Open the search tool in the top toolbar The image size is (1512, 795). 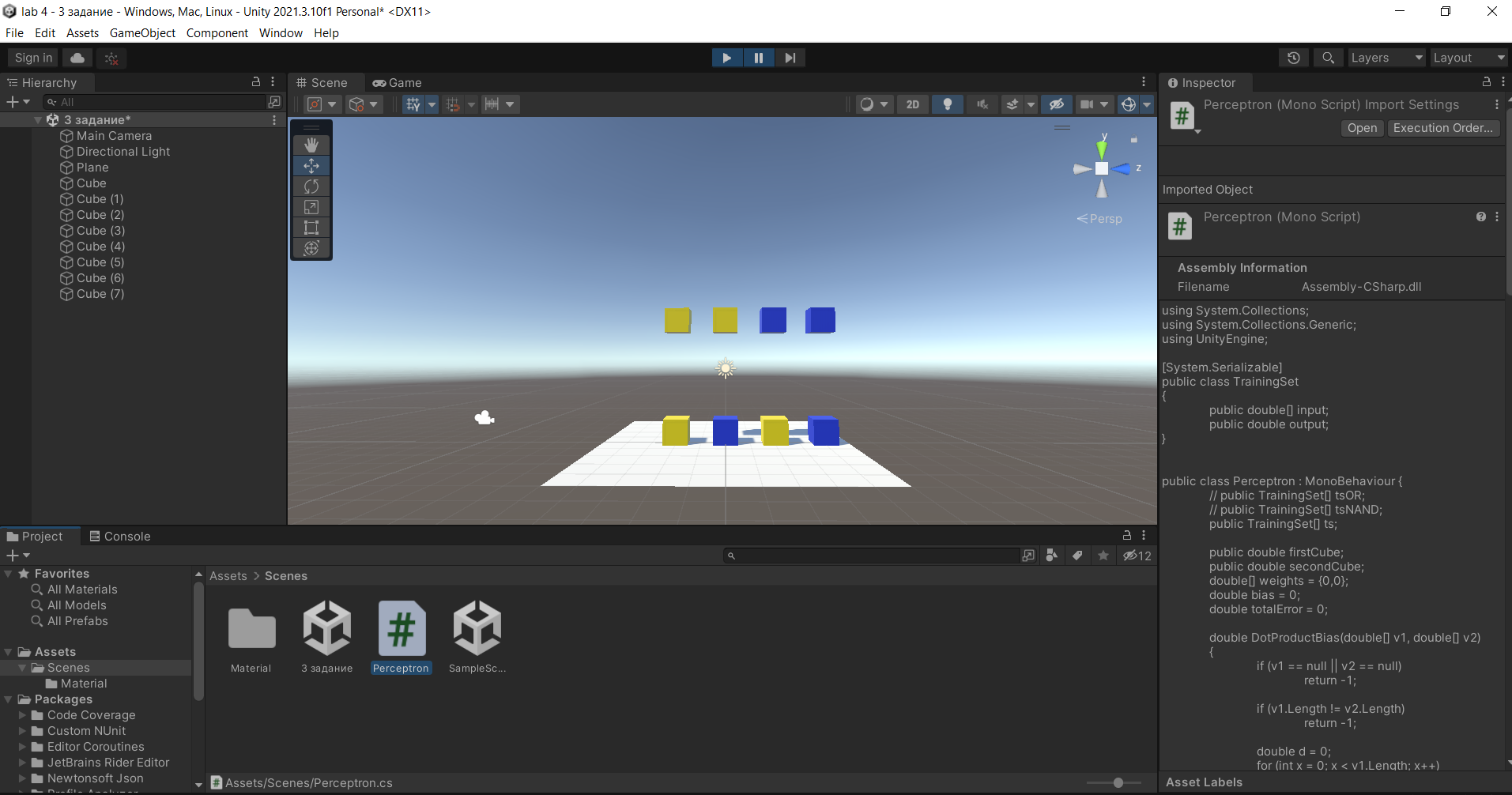1328,57
